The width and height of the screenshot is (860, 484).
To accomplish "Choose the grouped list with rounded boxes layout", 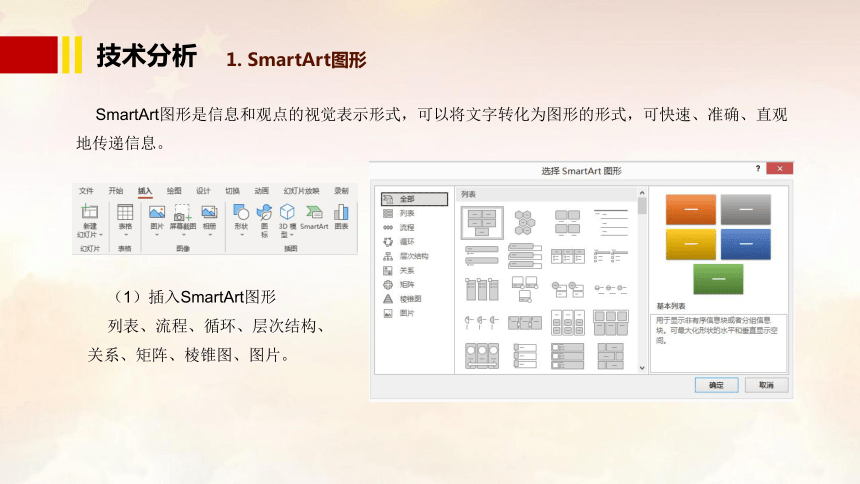I will [x=567, y=323].
